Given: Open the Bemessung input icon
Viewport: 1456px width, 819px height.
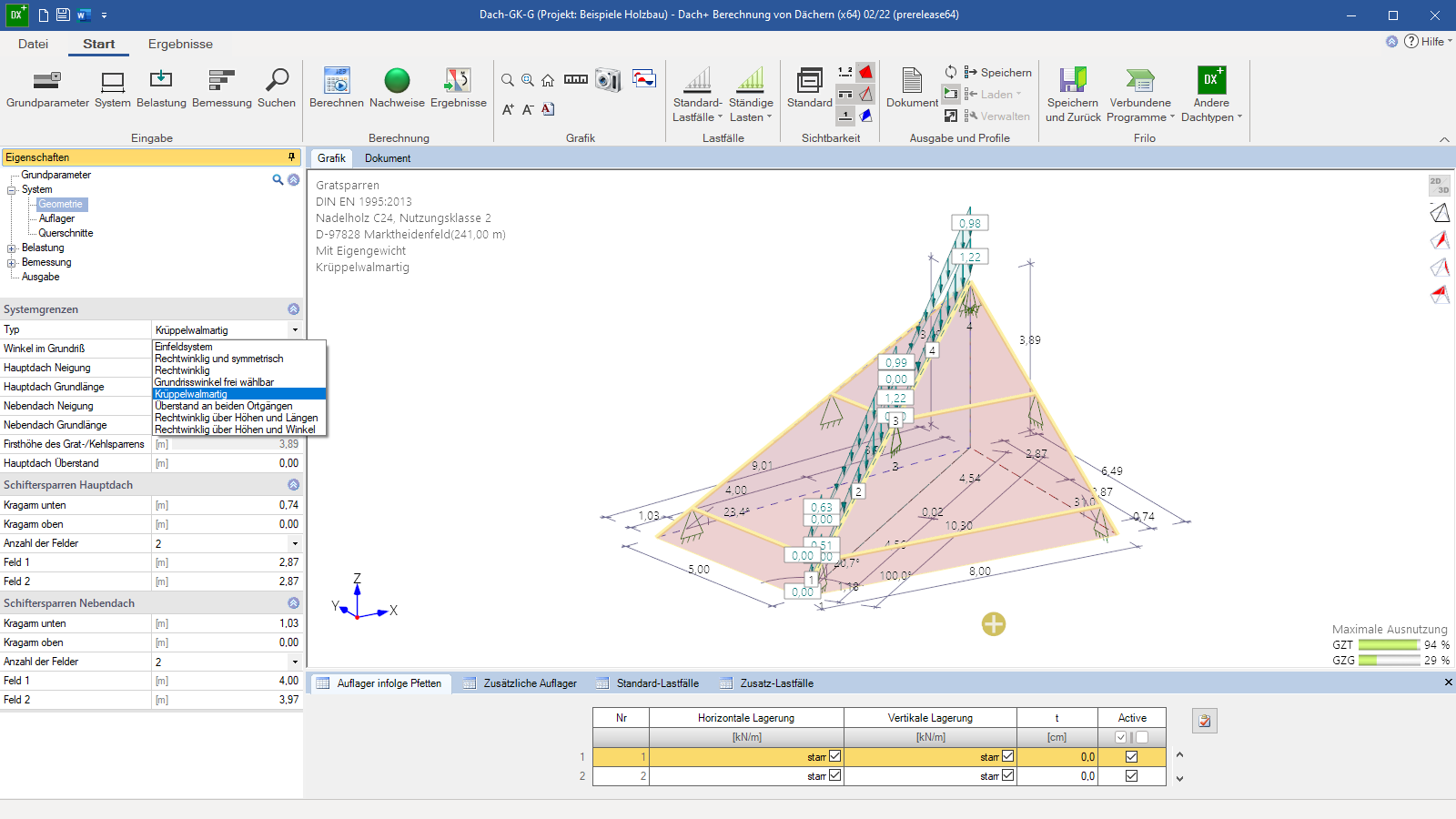Looking at the screenshot, I should 222,81.
